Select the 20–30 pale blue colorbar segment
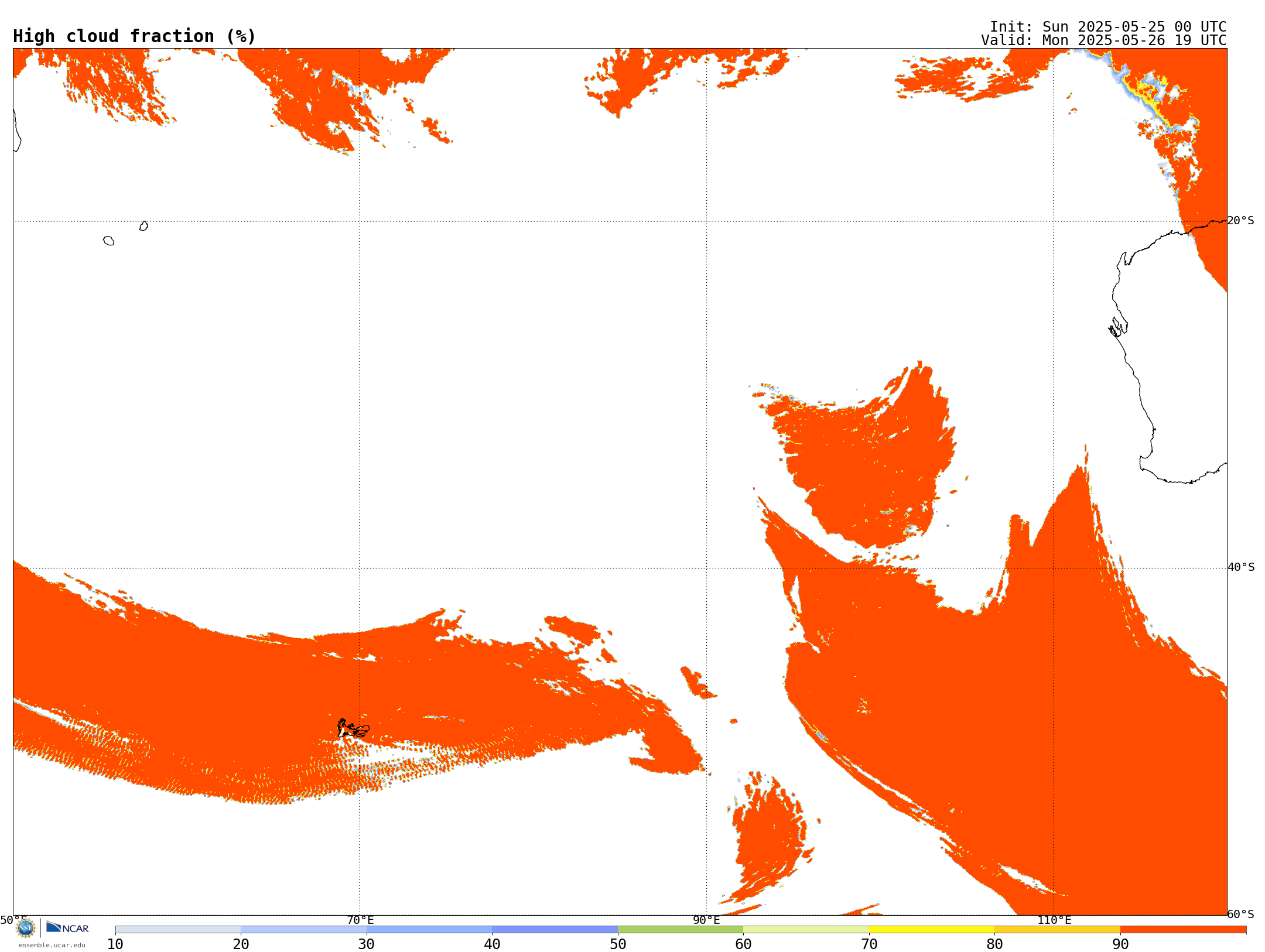 [303, 930]
